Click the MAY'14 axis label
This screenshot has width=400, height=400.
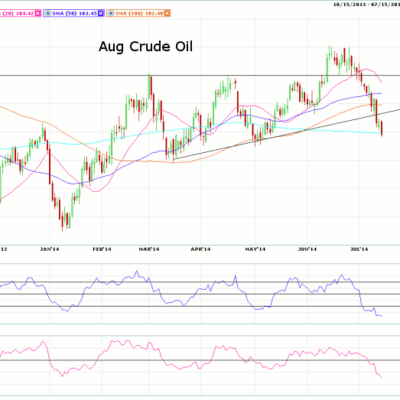(x=255, y=249)
